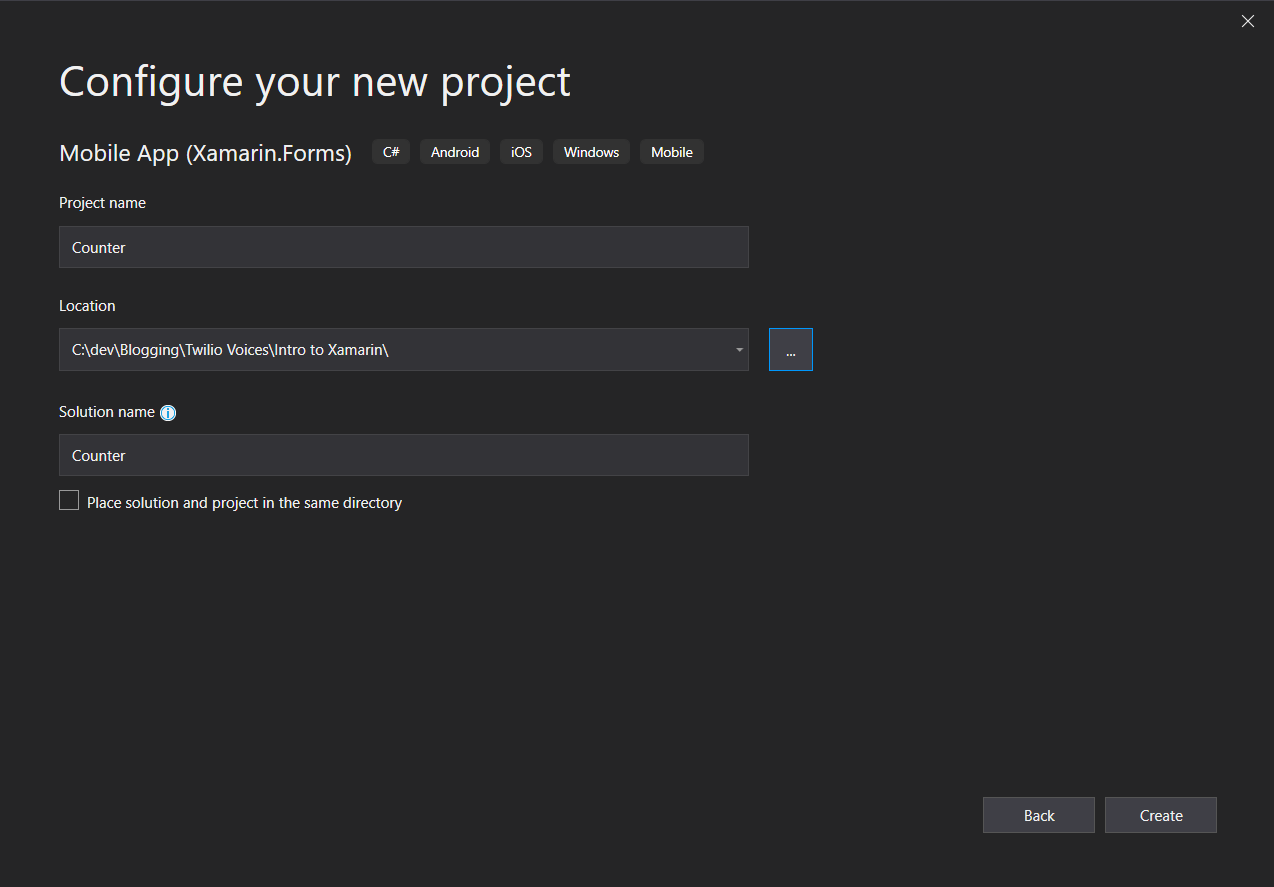Click the C# language tag
The width and height of the screenshot is (1274, 887).
(391, 152)
